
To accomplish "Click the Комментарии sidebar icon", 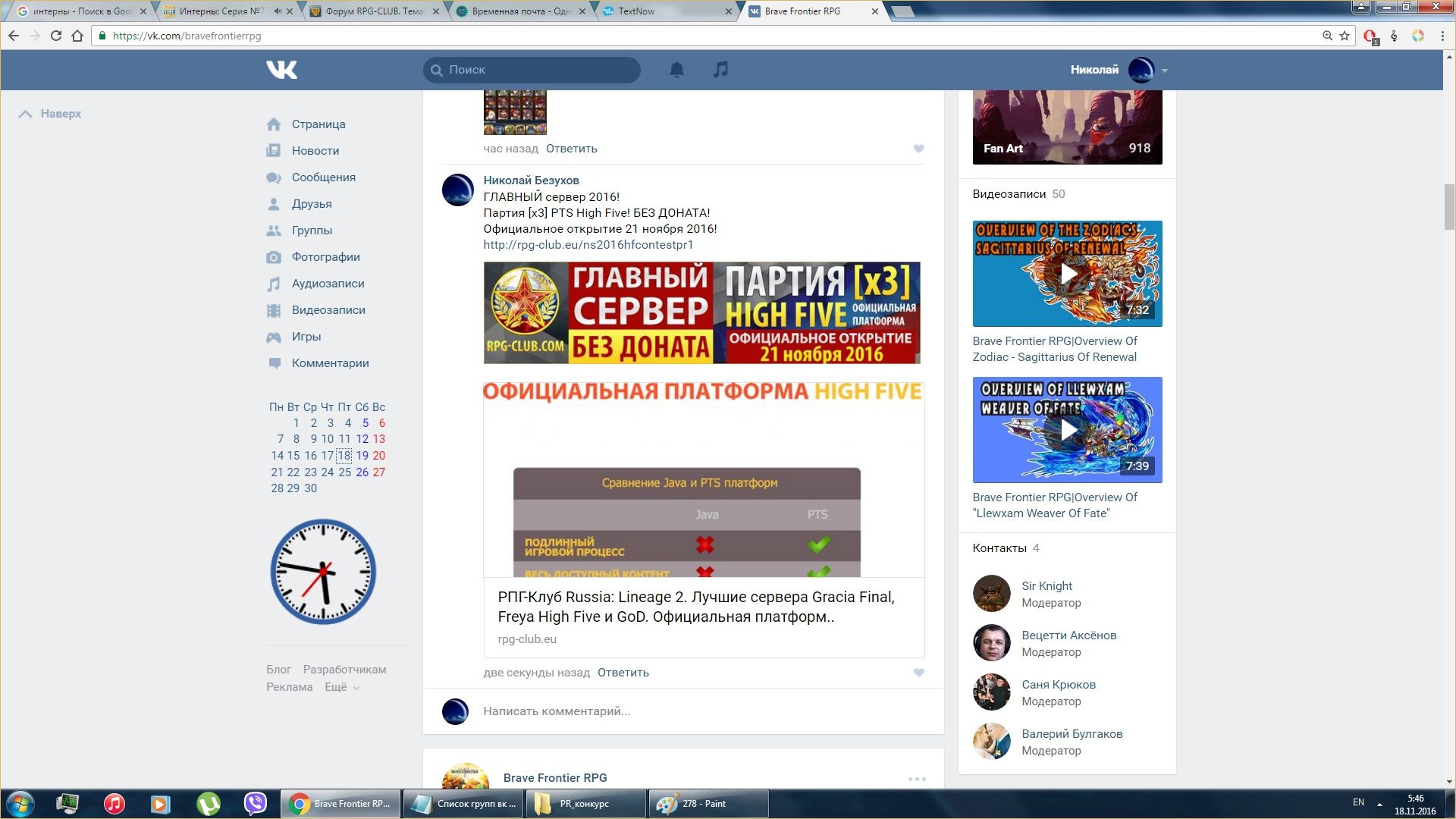I will [274, 363].
